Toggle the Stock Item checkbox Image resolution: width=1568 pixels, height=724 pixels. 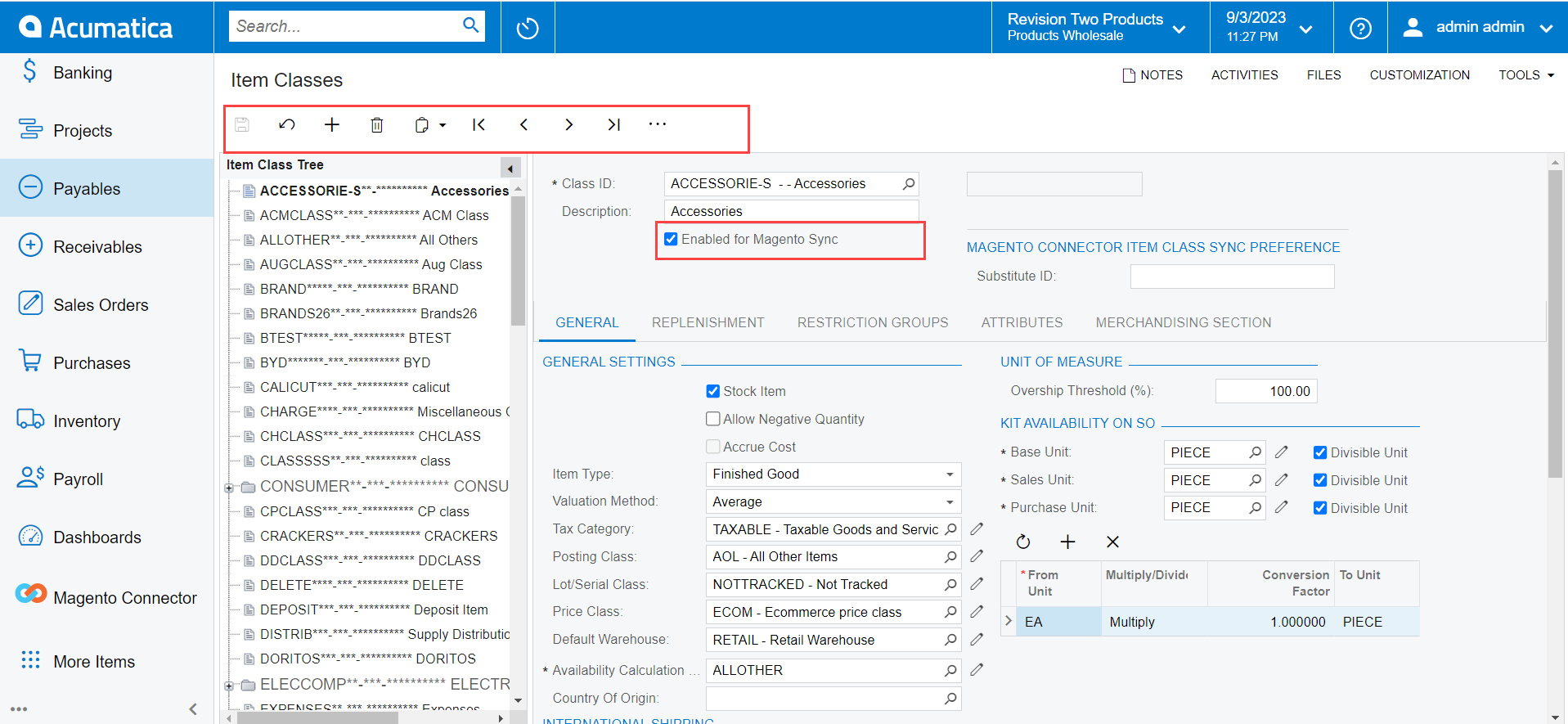pos(712,391)
